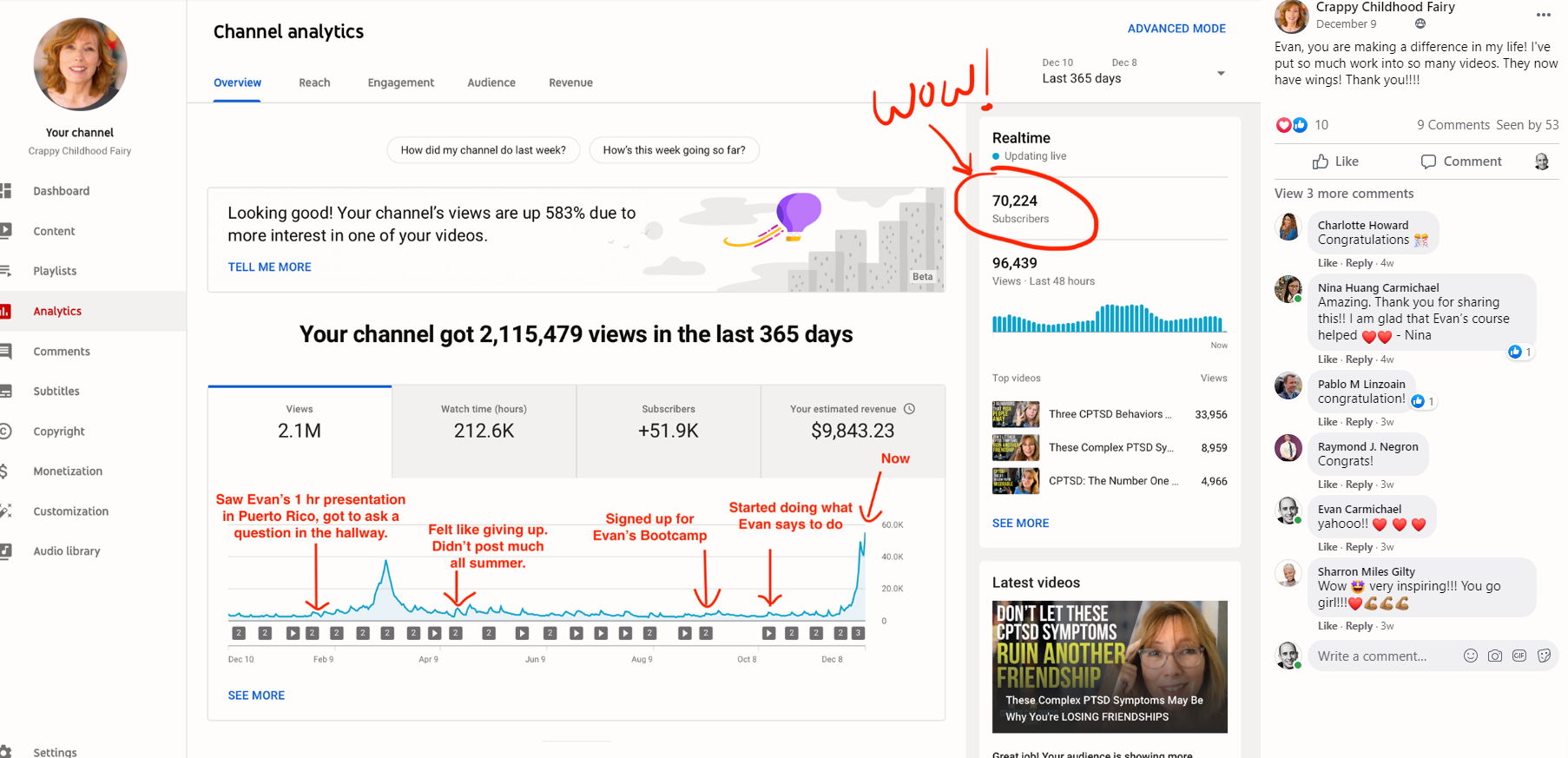Click the ADVANCED MODE link
The height and width of the screenshot is (758, 1568).
(x=1176, y=29)
